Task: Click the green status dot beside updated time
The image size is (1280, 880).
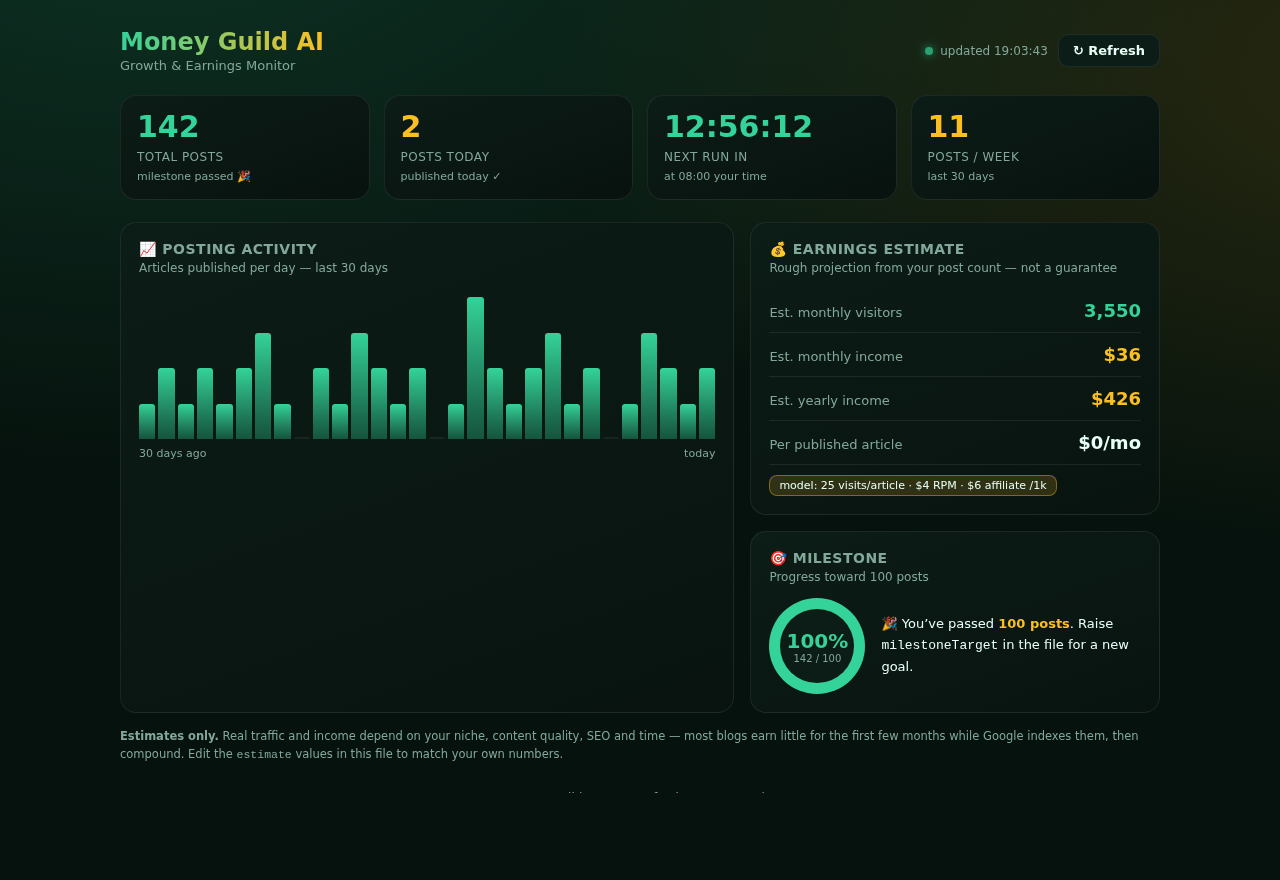Action: [x=929, y=51]
